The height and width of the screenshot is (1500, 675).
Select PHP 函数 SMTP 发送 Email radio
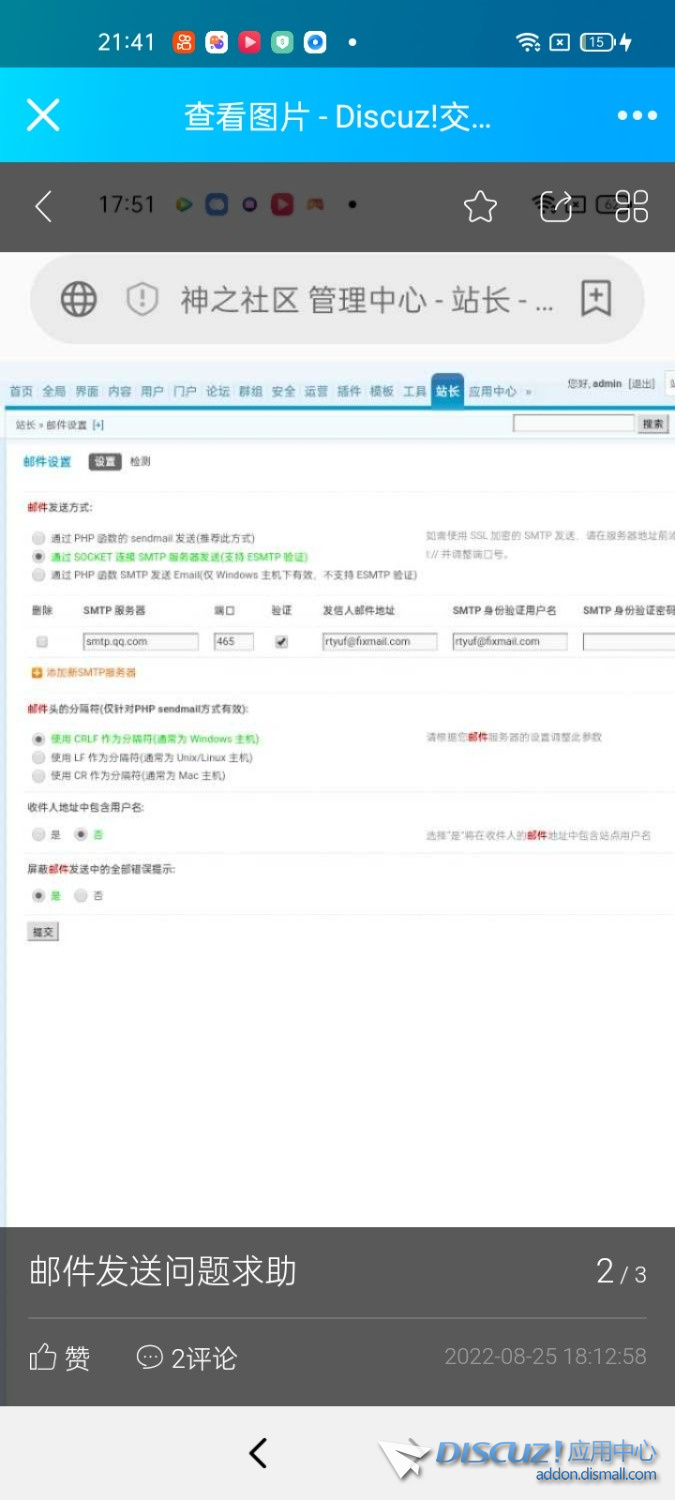pos(38,575)
